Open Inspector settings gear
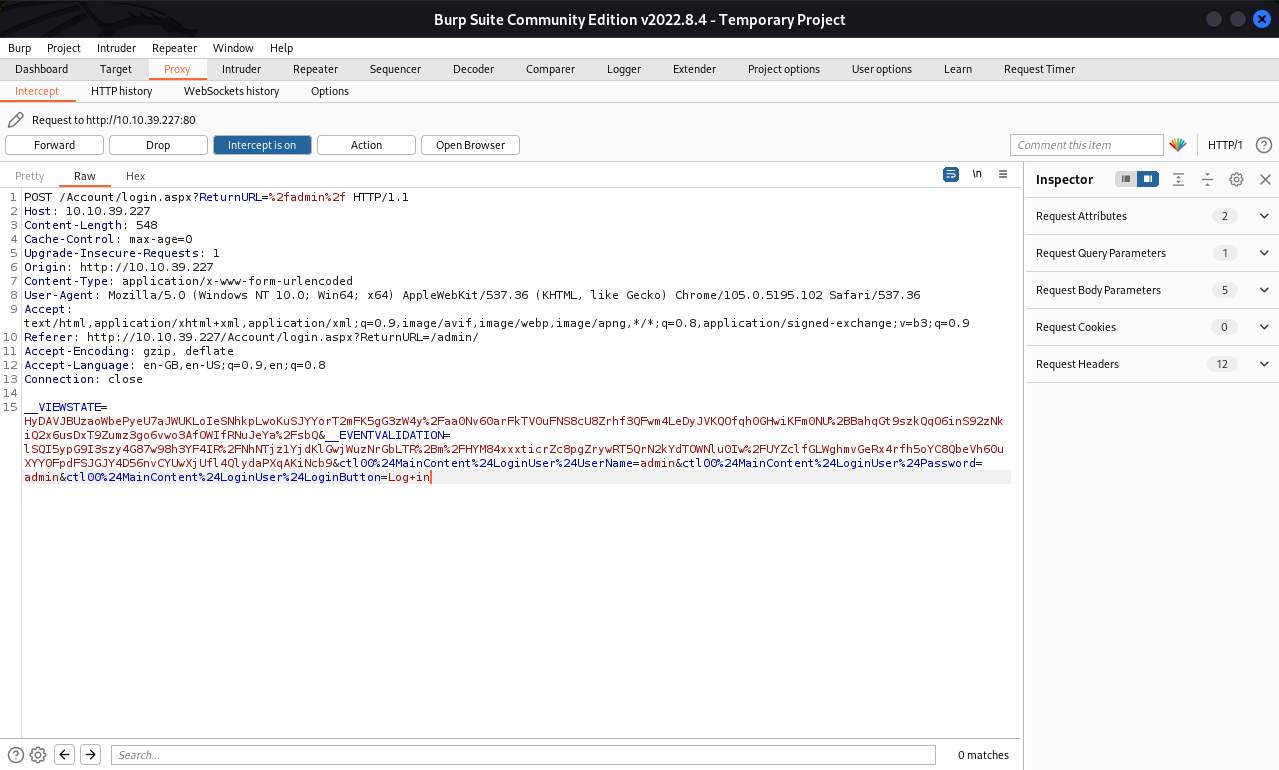This screenshot has height=770, width=1279. 1237,179
